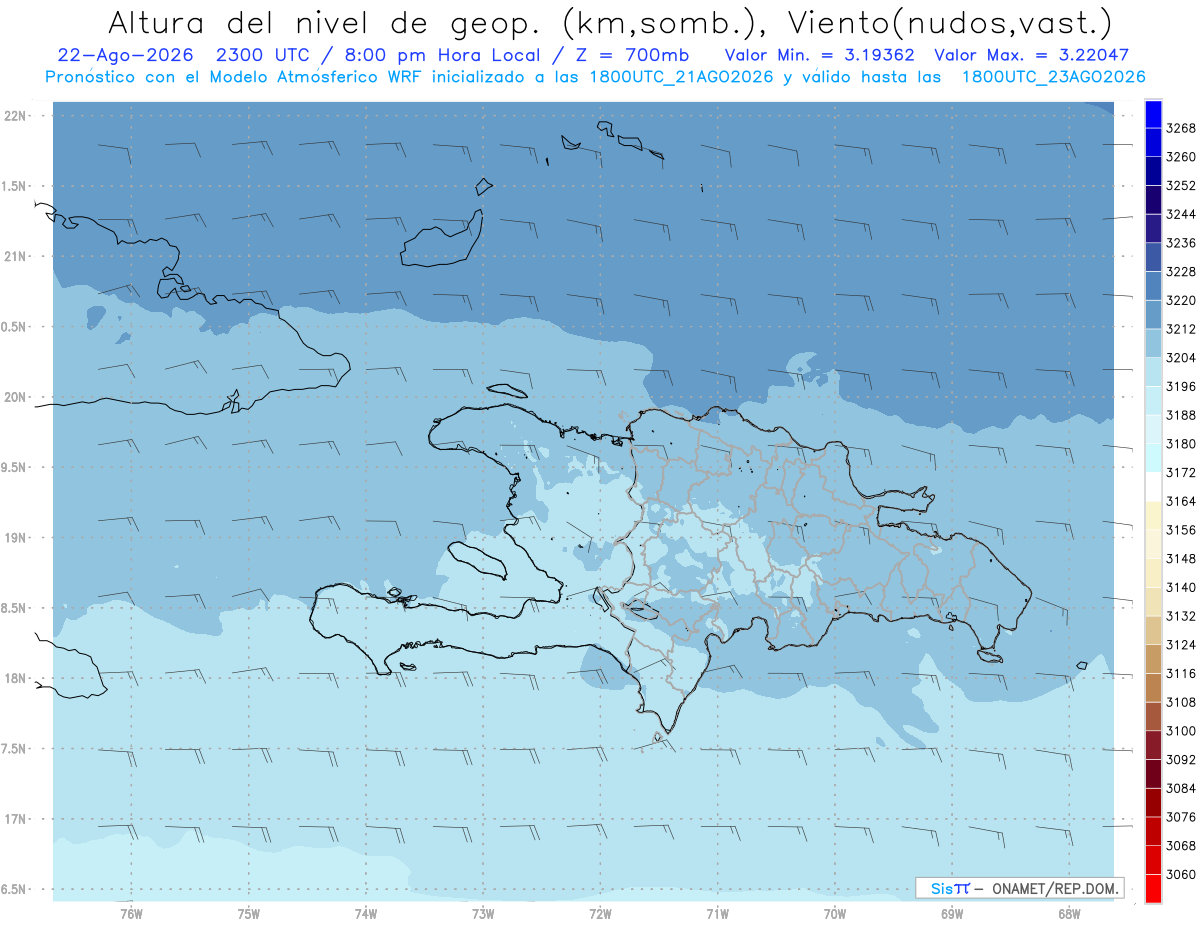
Task: Click the longitude label 74W
Action: pyautogui.click(x=365, y=913)
